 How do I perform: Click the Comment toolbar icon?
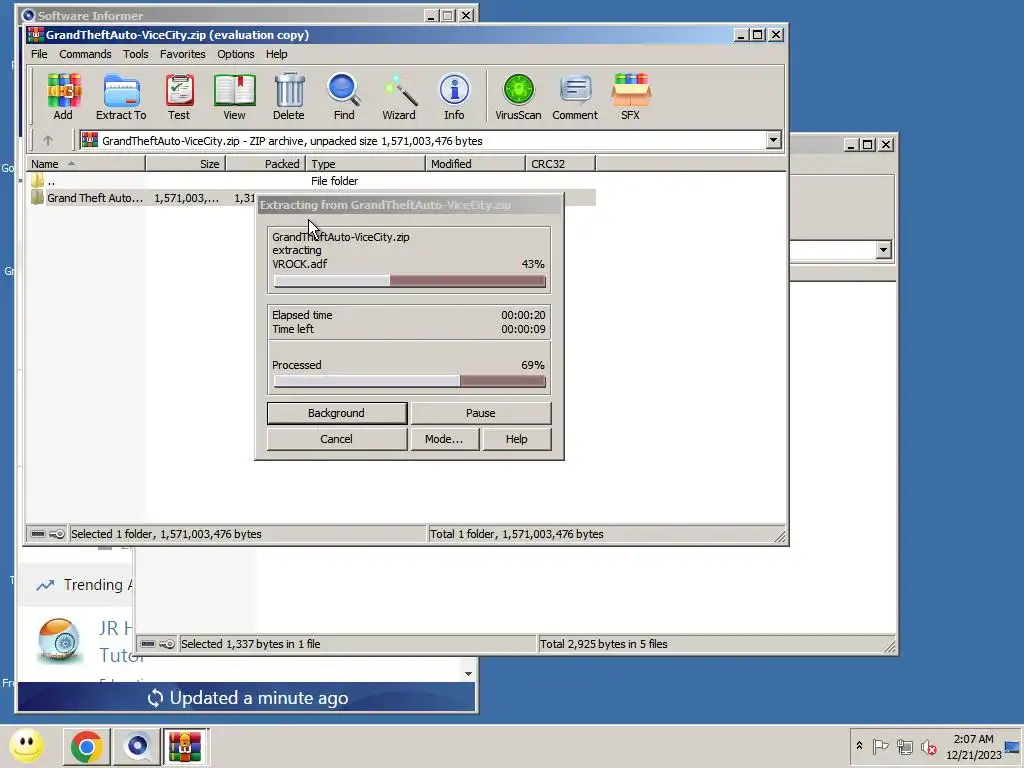click(x=575, y=96)
